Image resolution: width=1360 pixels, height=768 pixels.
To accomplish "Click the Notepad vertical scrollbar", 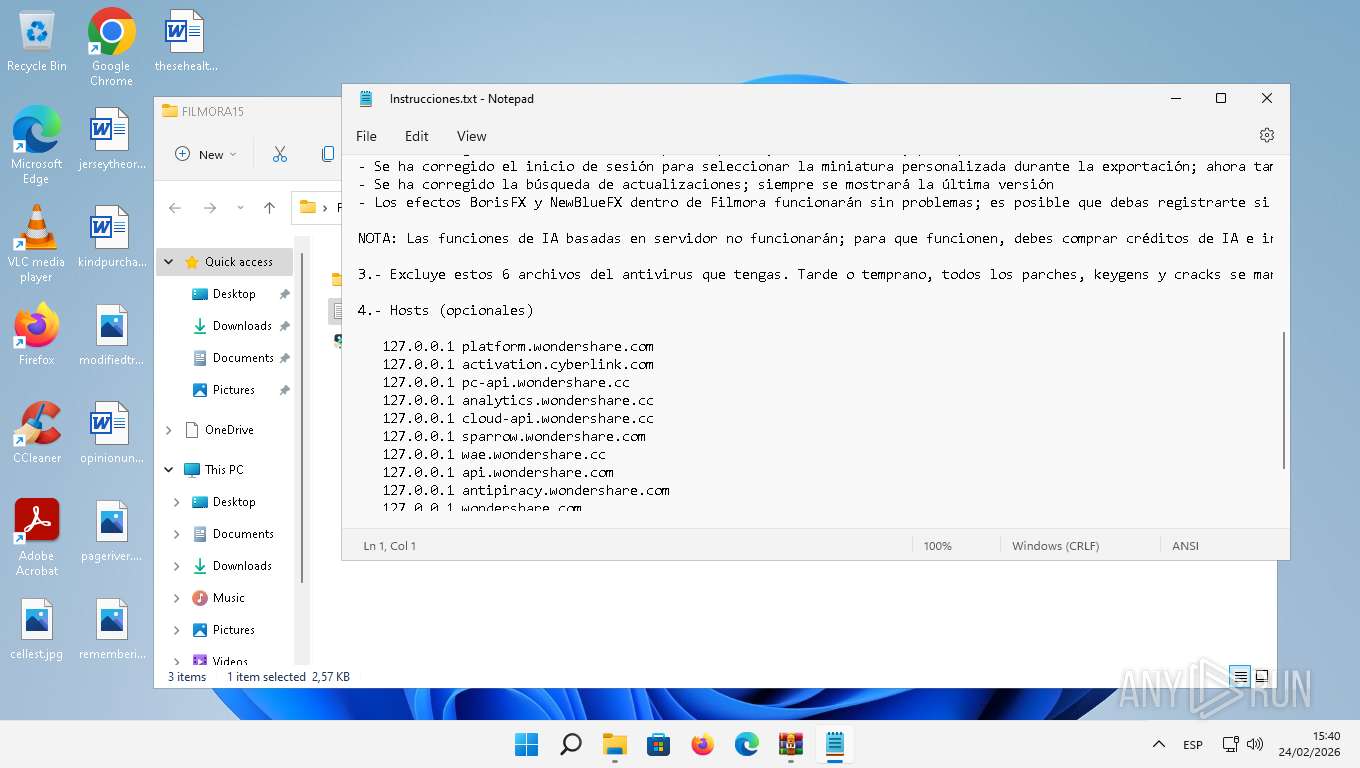I will pyautogui.click(x=1283, y=400).
